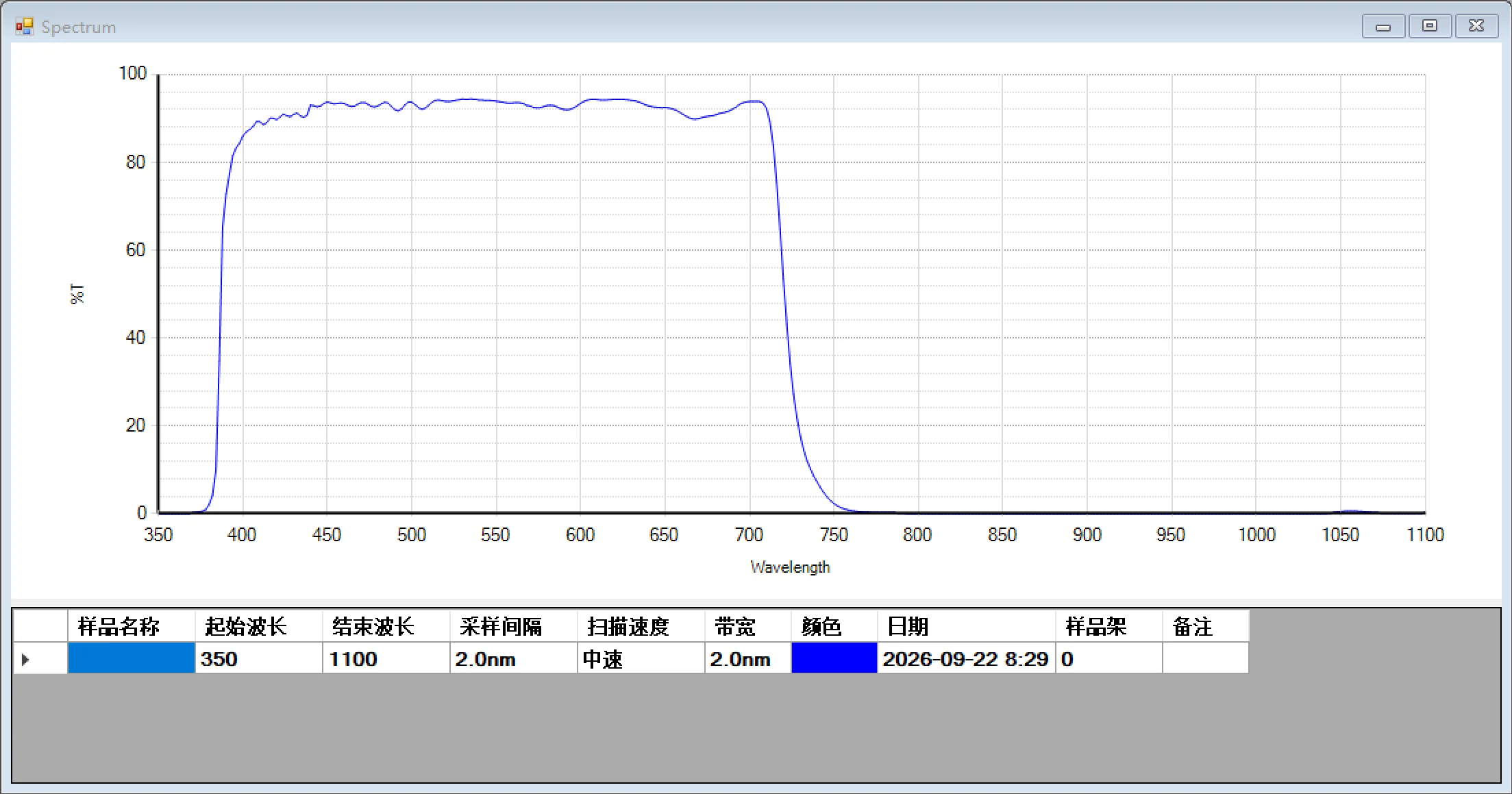Click the %T axis title
This screenshot has height=794, width=1512.
point(77,294)
